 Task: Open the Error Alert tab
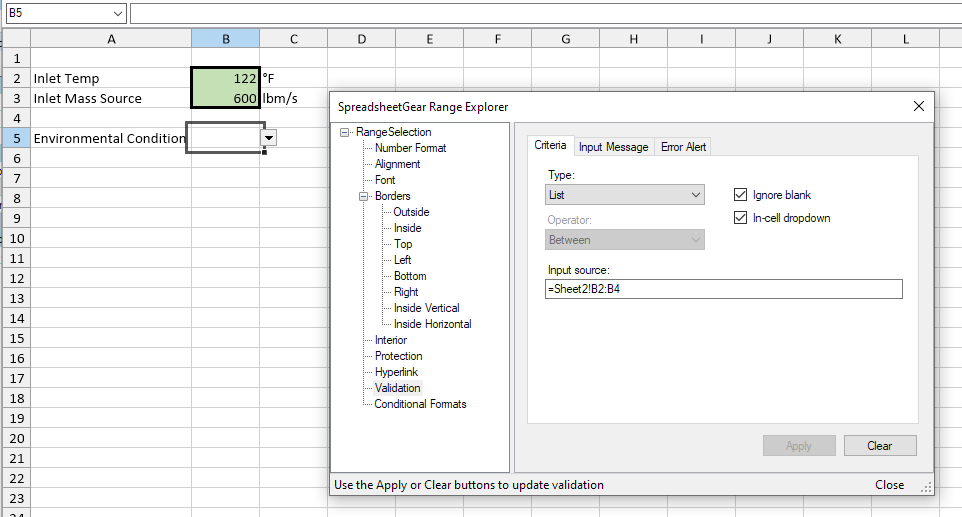point(684,147)
